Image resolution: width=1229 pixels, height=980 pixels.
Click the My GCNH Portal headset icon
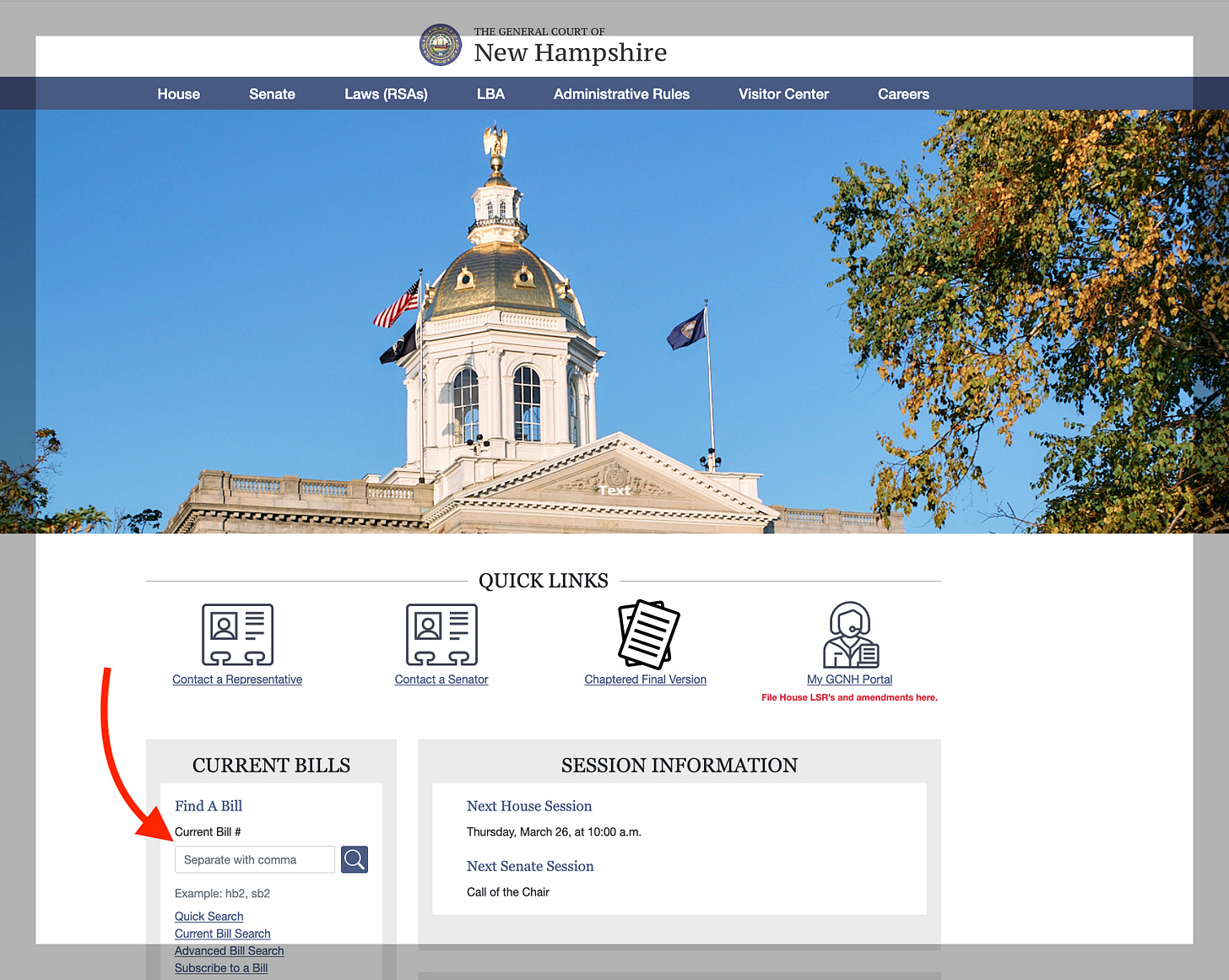point(851,635)
